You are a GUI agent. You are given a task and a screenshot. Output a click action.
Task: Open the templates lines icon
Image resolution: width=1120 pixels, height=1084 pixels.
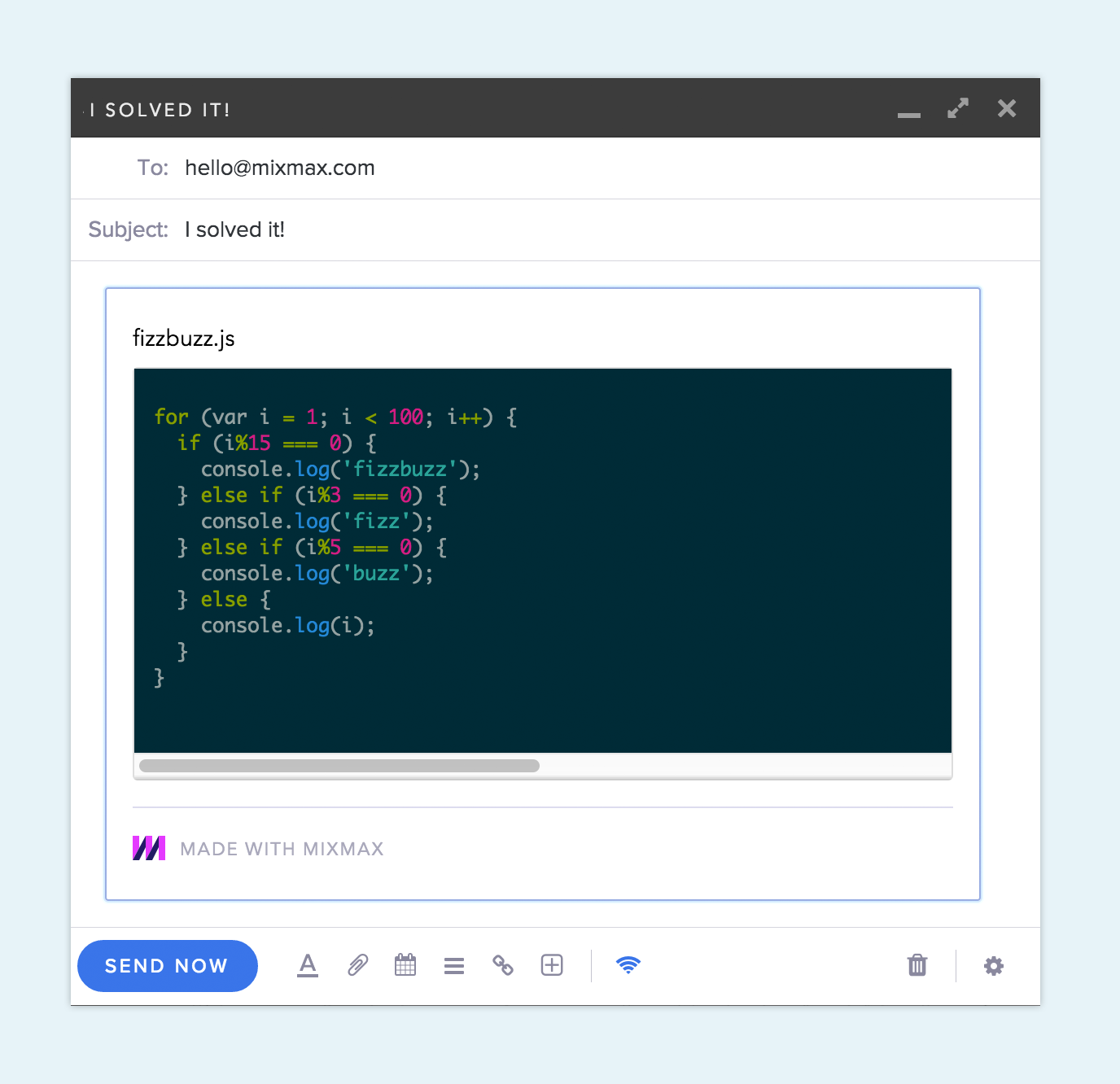point(454,966)
